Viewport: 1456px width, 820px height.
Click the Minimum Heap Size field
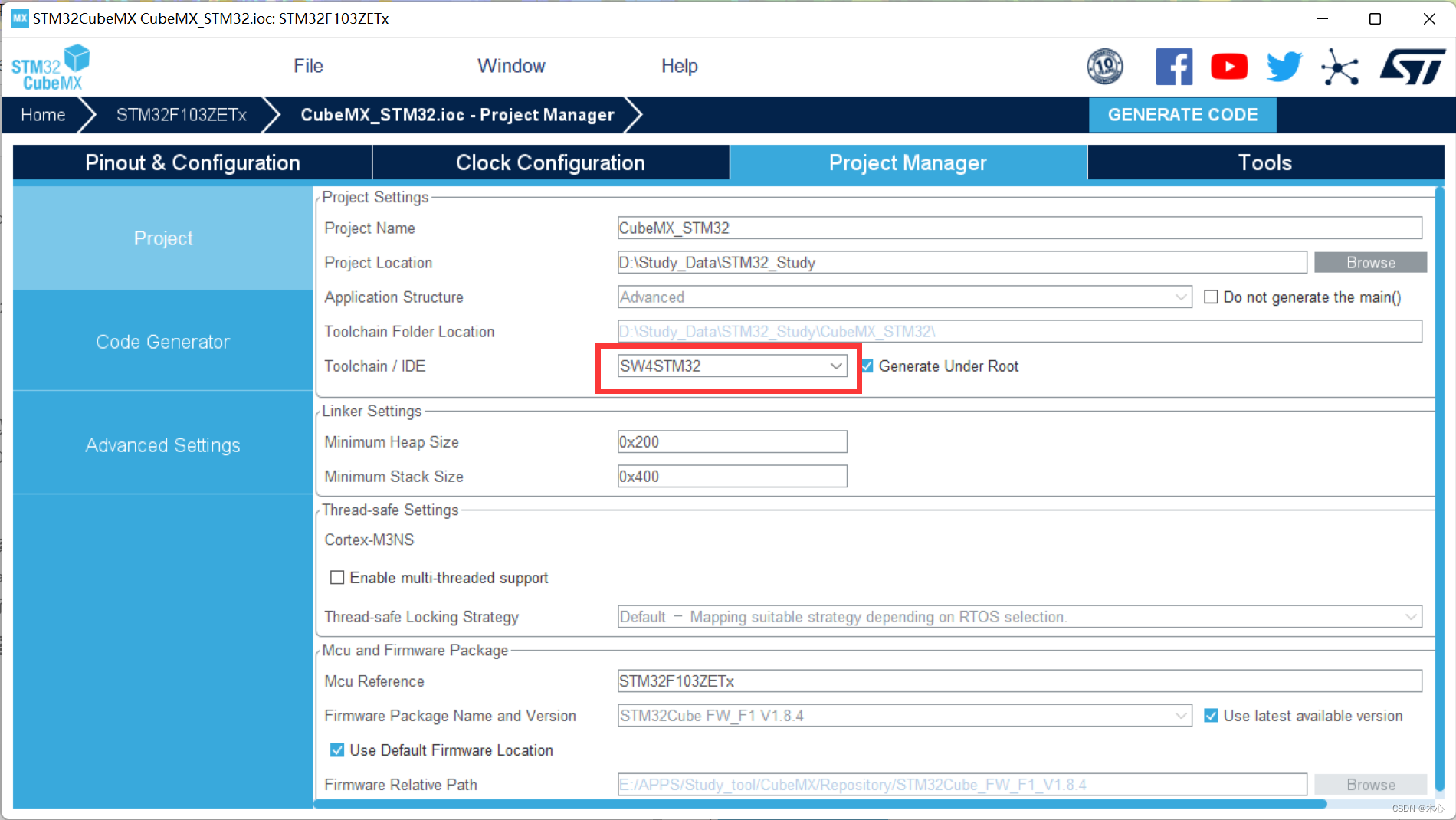click(x=732, y=441)
